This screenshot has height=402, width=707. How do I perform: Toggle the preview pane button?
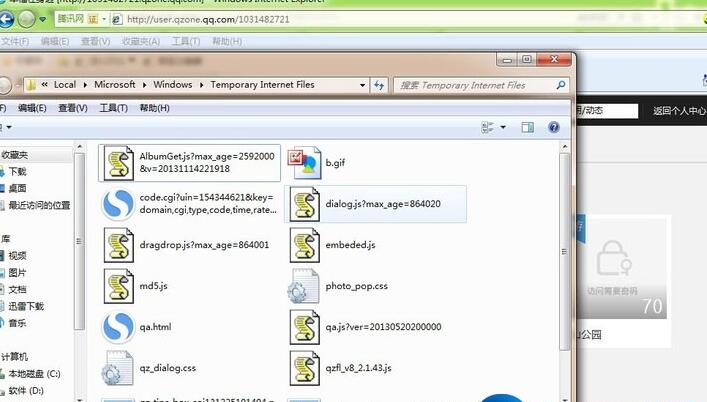pyautogui.click(x=529, y=127)
